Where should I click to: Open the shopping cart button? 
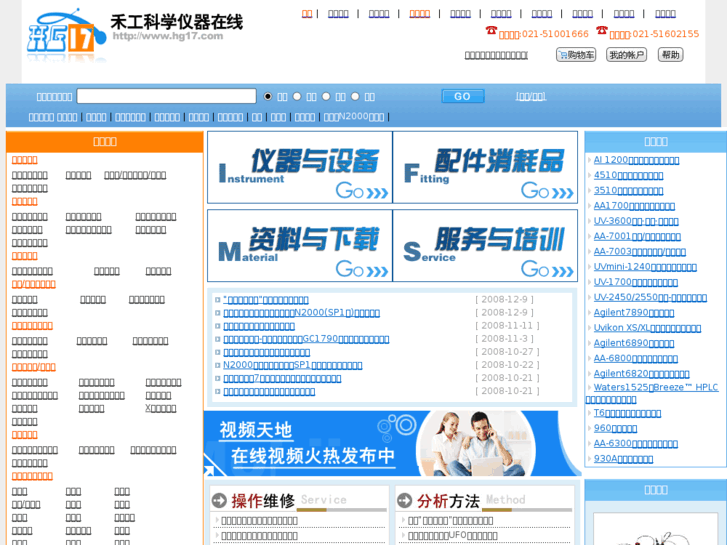point(576,55)
